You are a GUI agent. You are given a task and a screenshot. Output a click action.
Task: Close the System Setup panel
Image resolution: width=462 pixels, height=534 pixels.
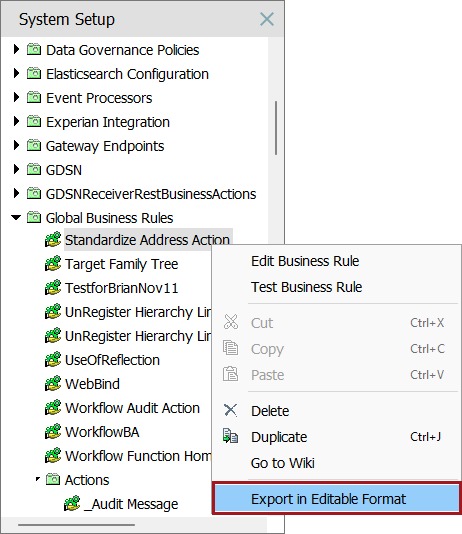coord(267,19)
